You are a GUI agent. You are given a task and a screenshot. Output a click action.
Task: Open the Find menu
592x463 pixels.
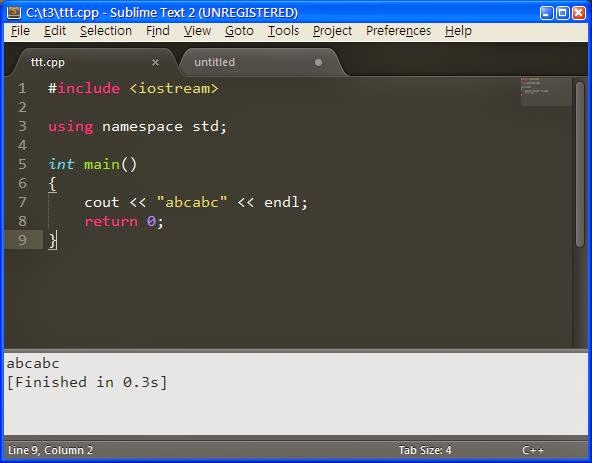point(157,31)
